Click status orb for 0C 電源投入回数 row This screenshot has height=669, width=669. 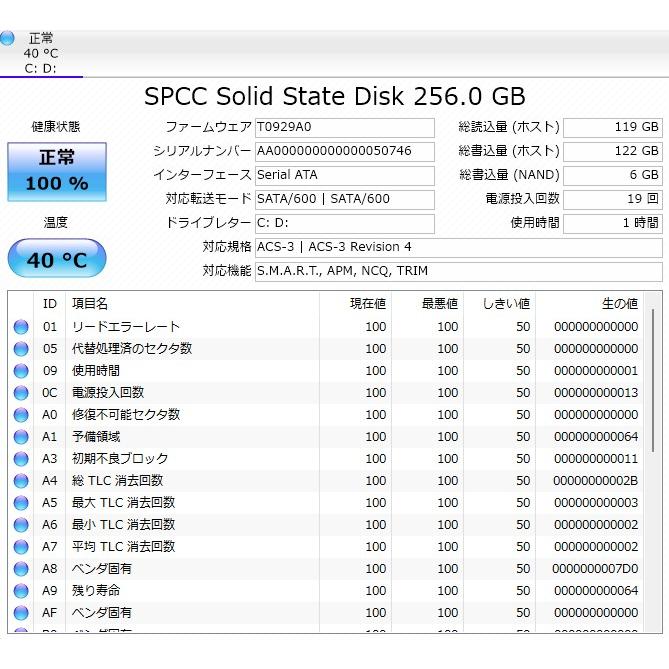coord(21,393)
